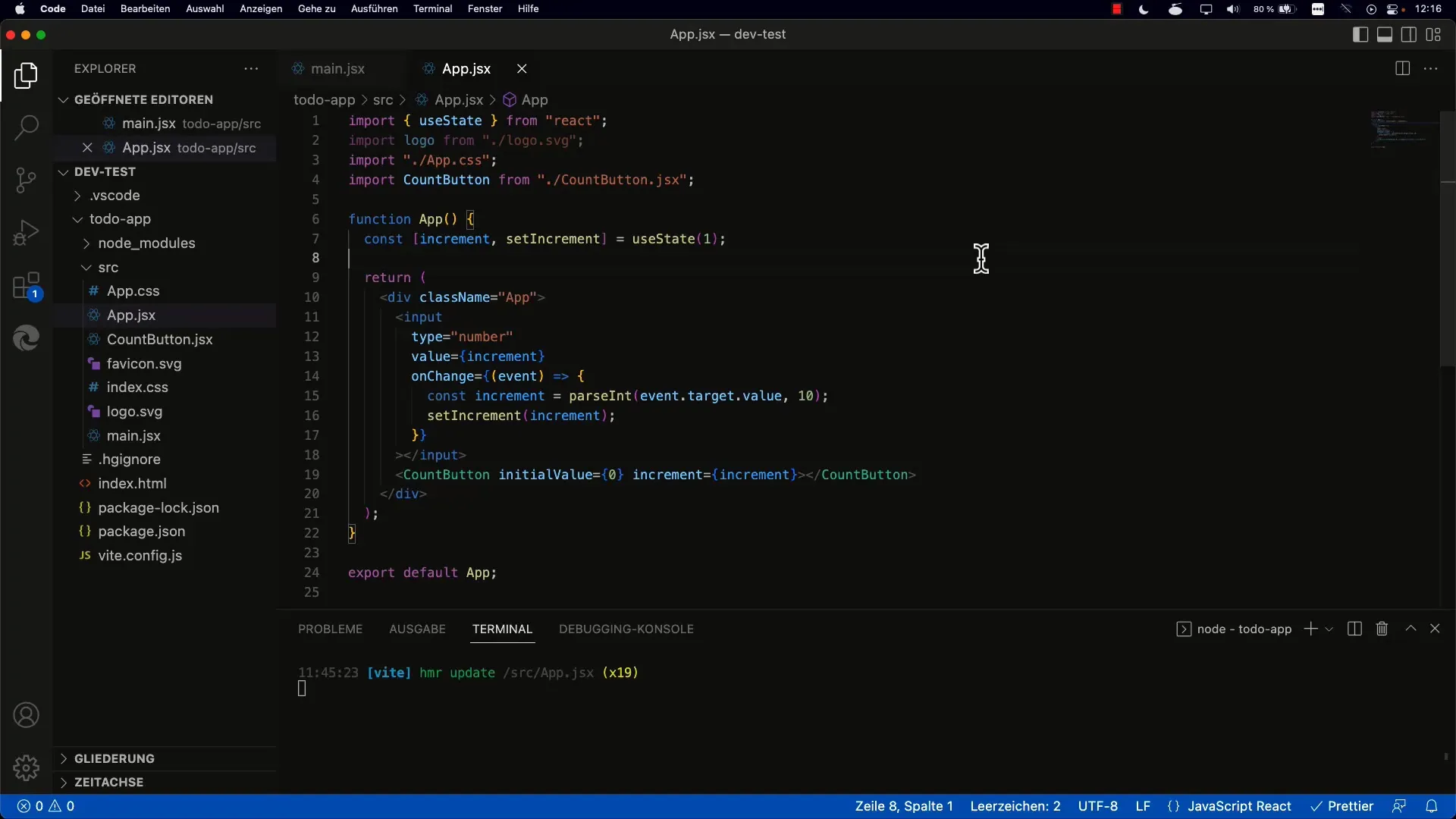This screenshot has height=819, width=1456.
Task: Go to line via Zeile 8, Spalte 1
Action: 904,806
